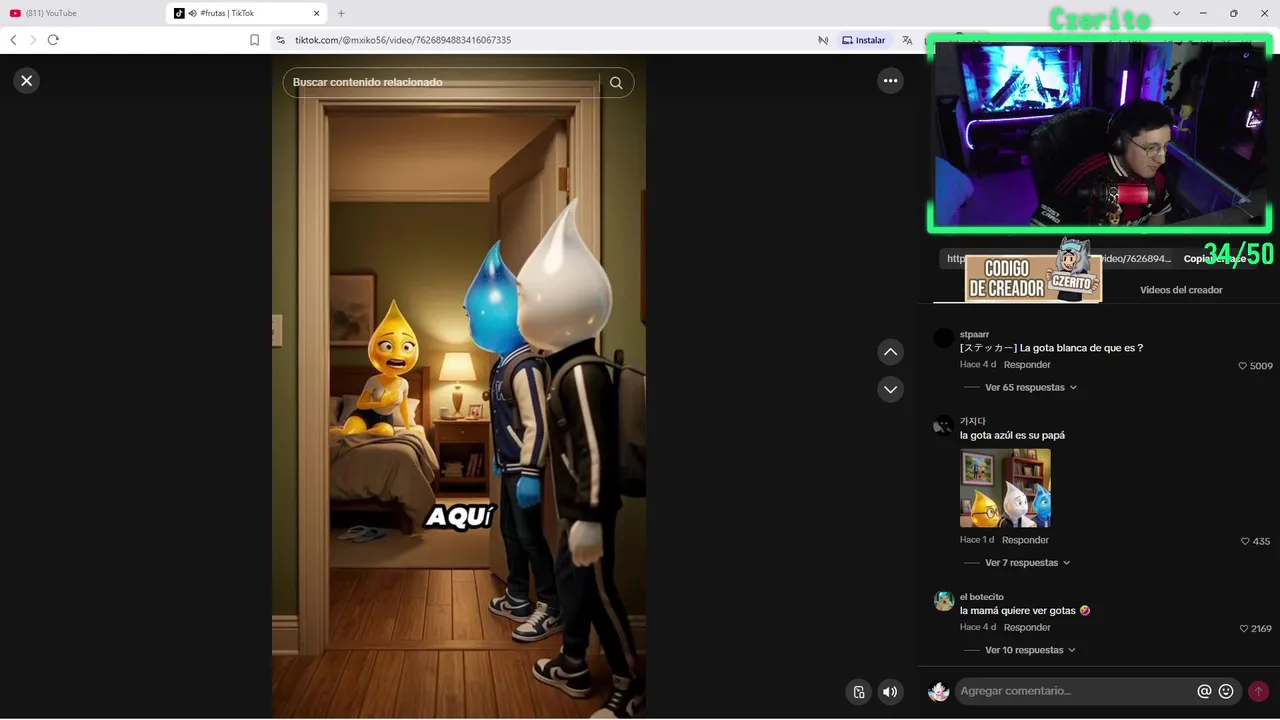This screenshot has height=720, width=1280.
Task: Go back with the browser back arrow
Action: tap(13, 40)
